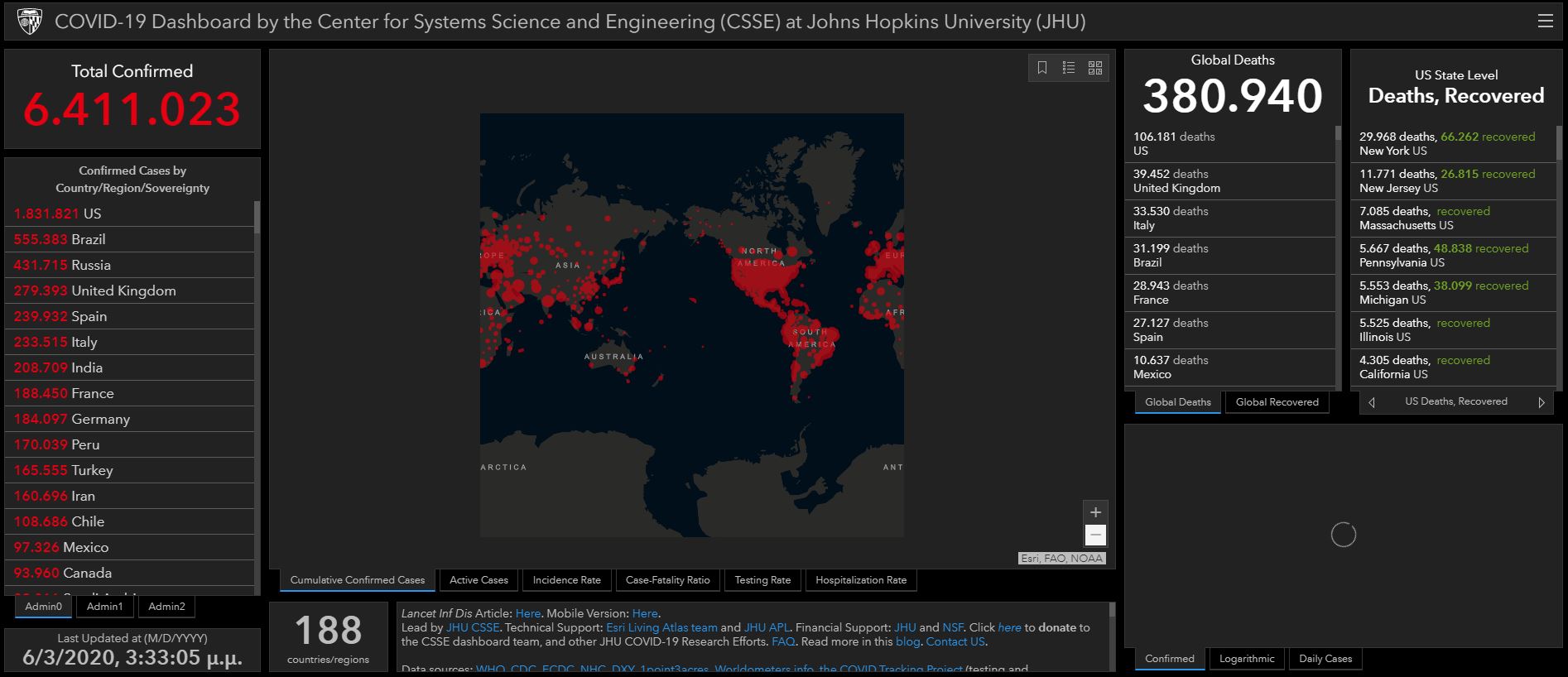Zoom out on the map

click(x=1095, y=535)
